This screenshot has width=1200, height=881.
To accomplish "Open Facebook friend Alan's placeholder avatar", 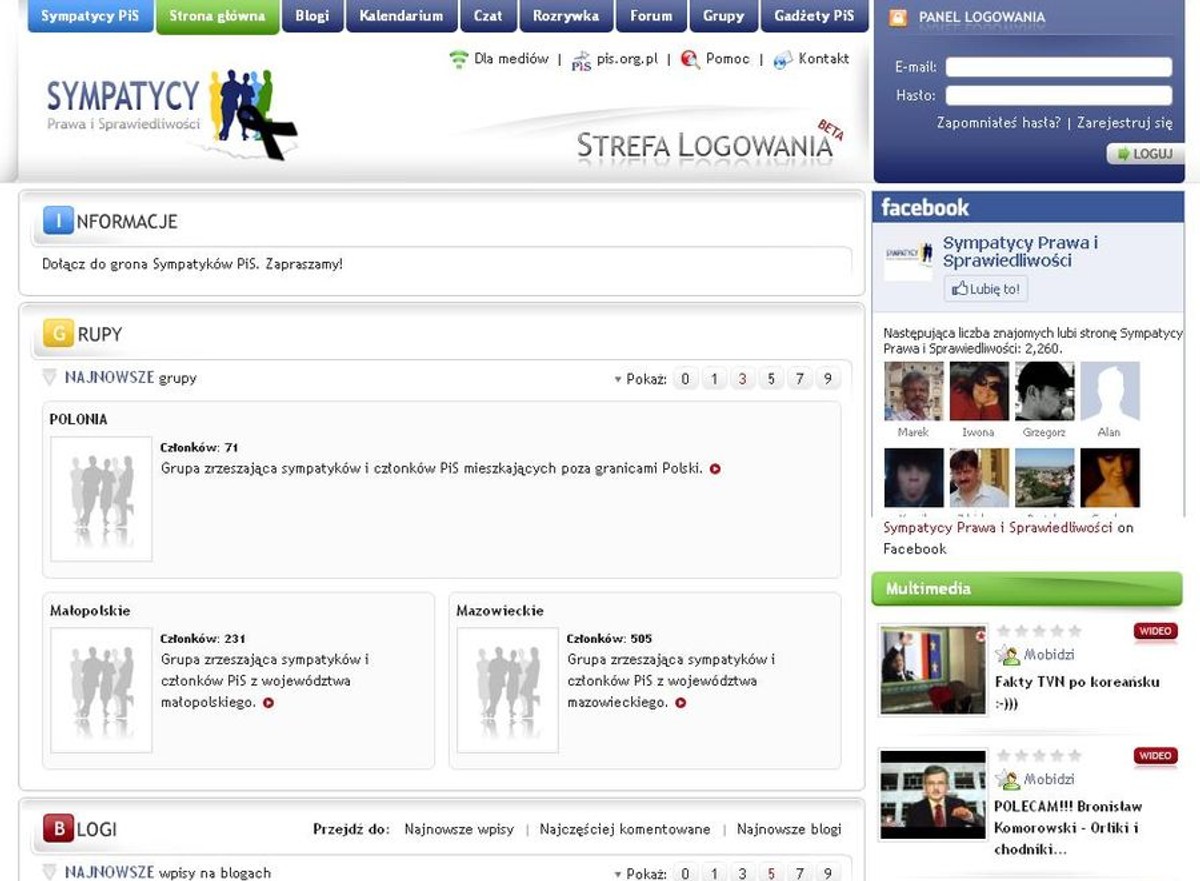I will [x=1110, y=391].
